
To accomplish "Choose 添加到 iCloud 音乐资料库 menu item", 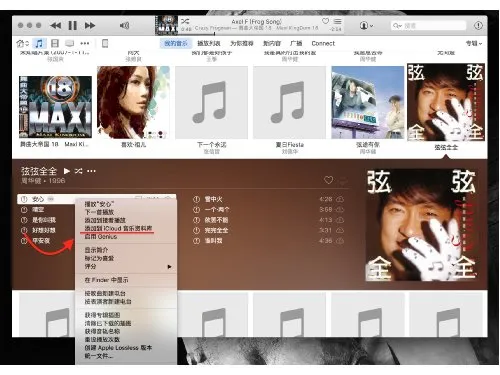I will [x=118, y=228].
